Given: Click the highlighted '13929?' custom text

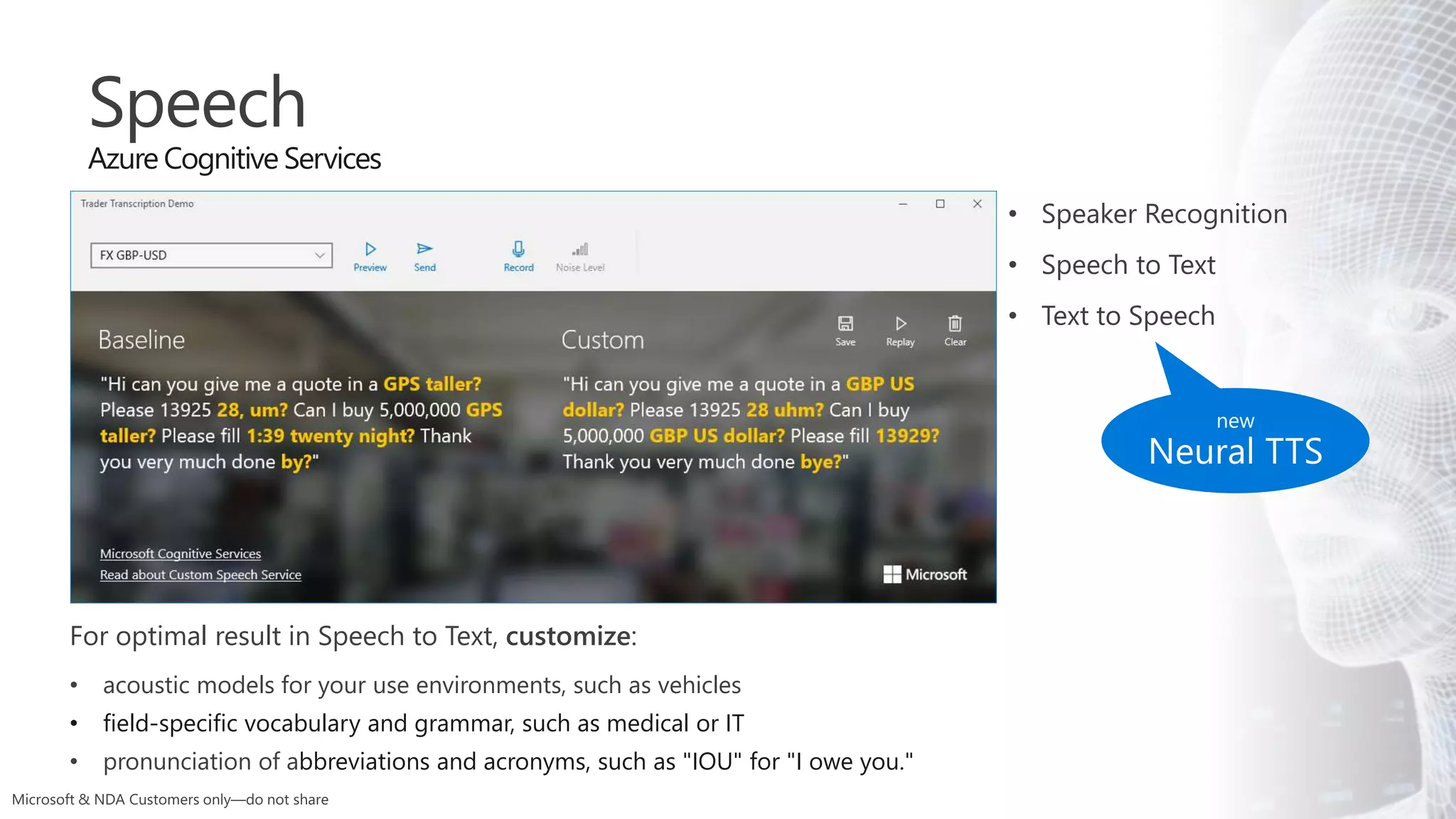Looking at the screenshot, I should pos(908,436).
